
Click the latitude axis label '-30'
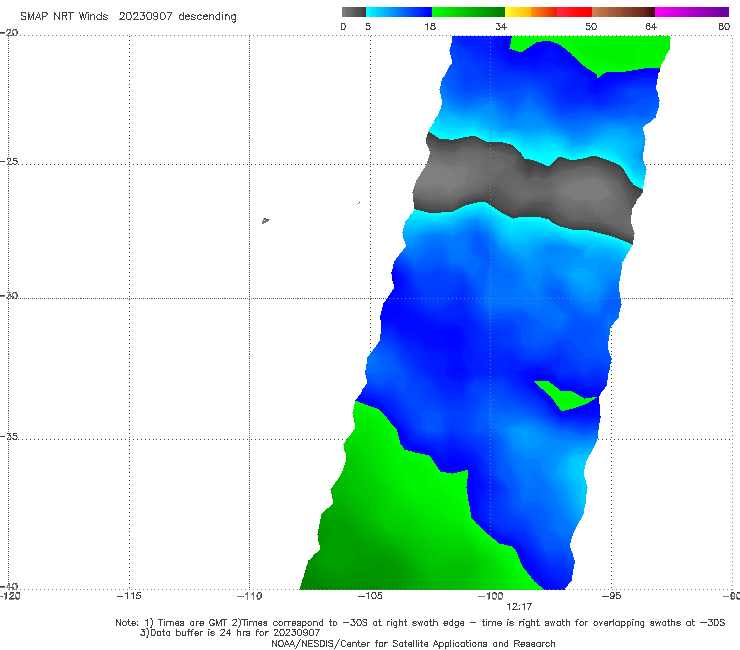(x=9, y=295)
